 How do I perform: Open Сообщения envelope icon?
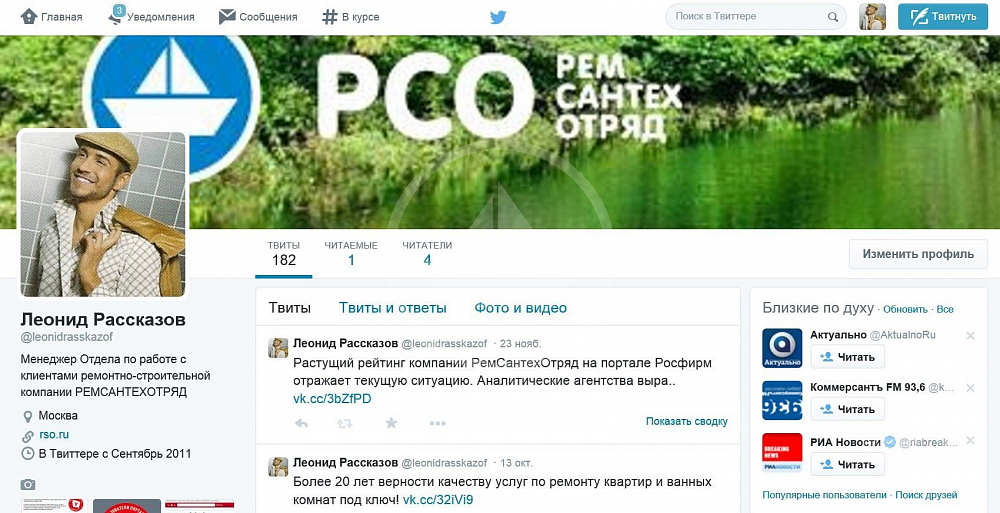tap(227, 17)
